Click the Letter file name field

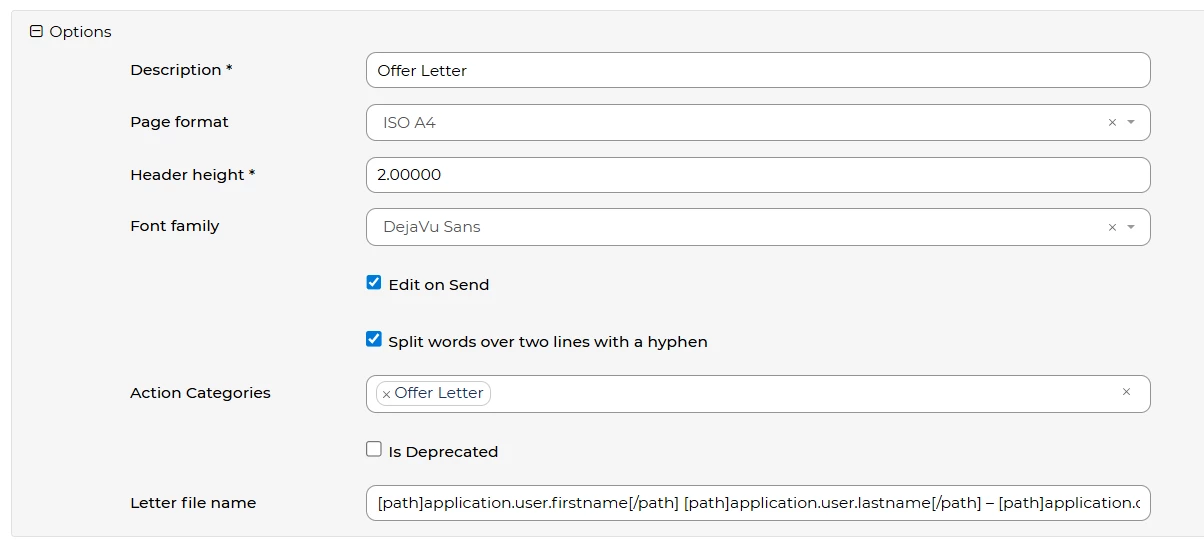(758, 503)
